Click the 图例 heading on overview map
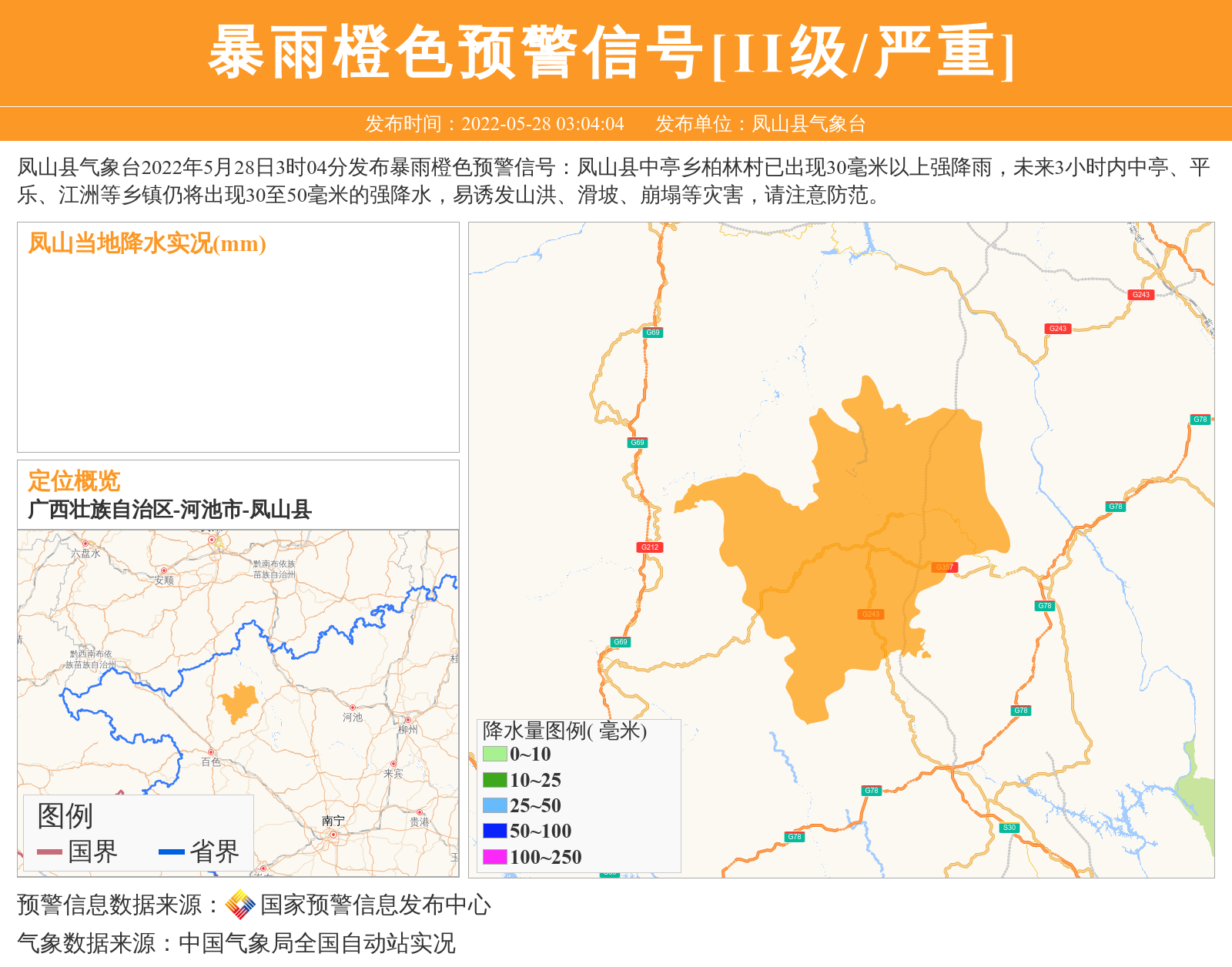The height and width of the screenshot is (967, 1232). click(65, 816)
